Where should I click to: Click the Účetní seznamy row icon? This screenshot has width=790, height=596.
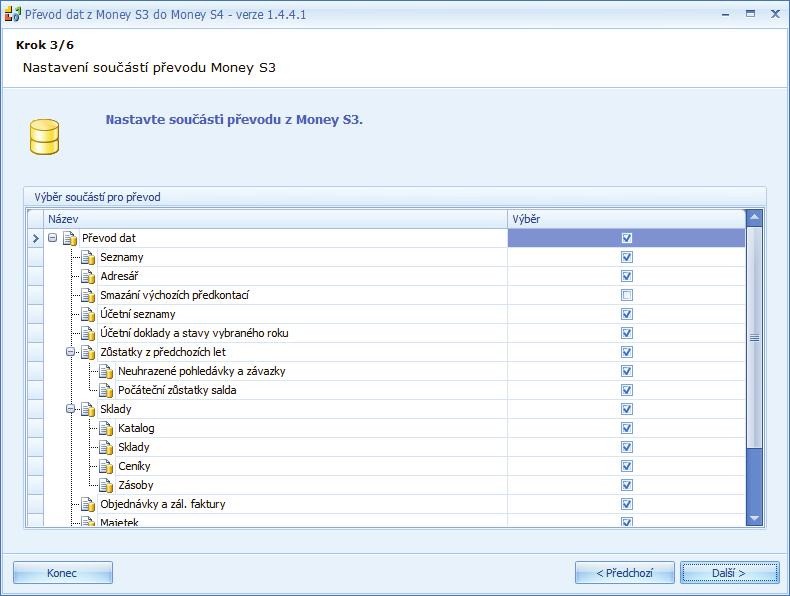88,314
